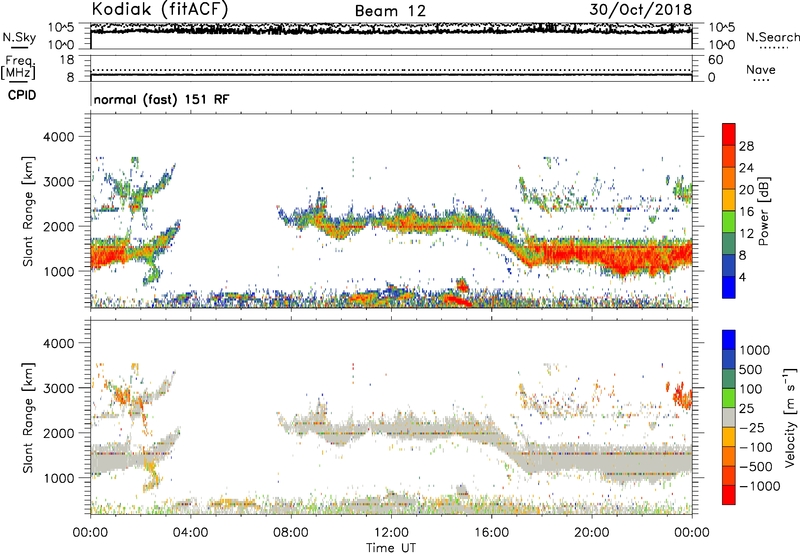Click the 'normal (fast) 151 RF' text
Viewport: 800px width, 554px height.
161,99
